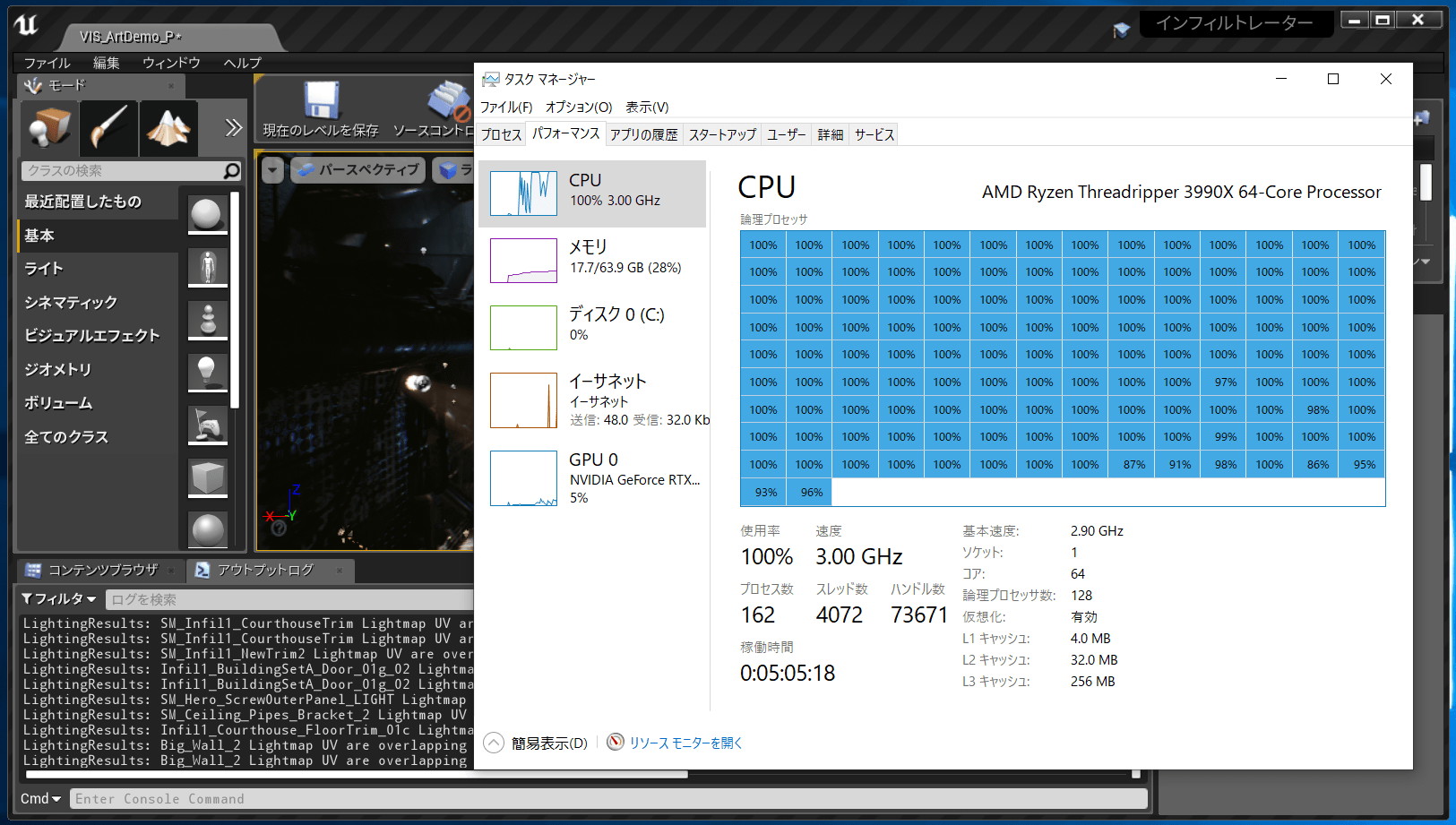Switch to Services tab

coord(874,134)
